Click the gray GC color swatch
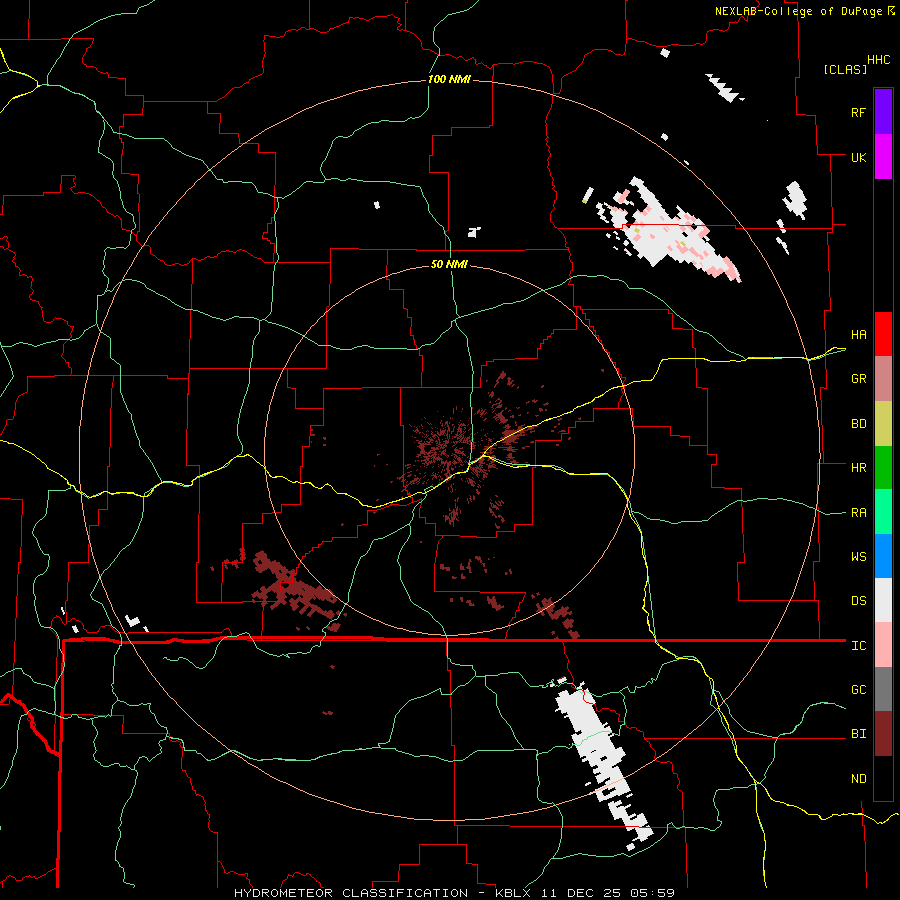Viewport: 900px width, 900px height. [883, 689]
